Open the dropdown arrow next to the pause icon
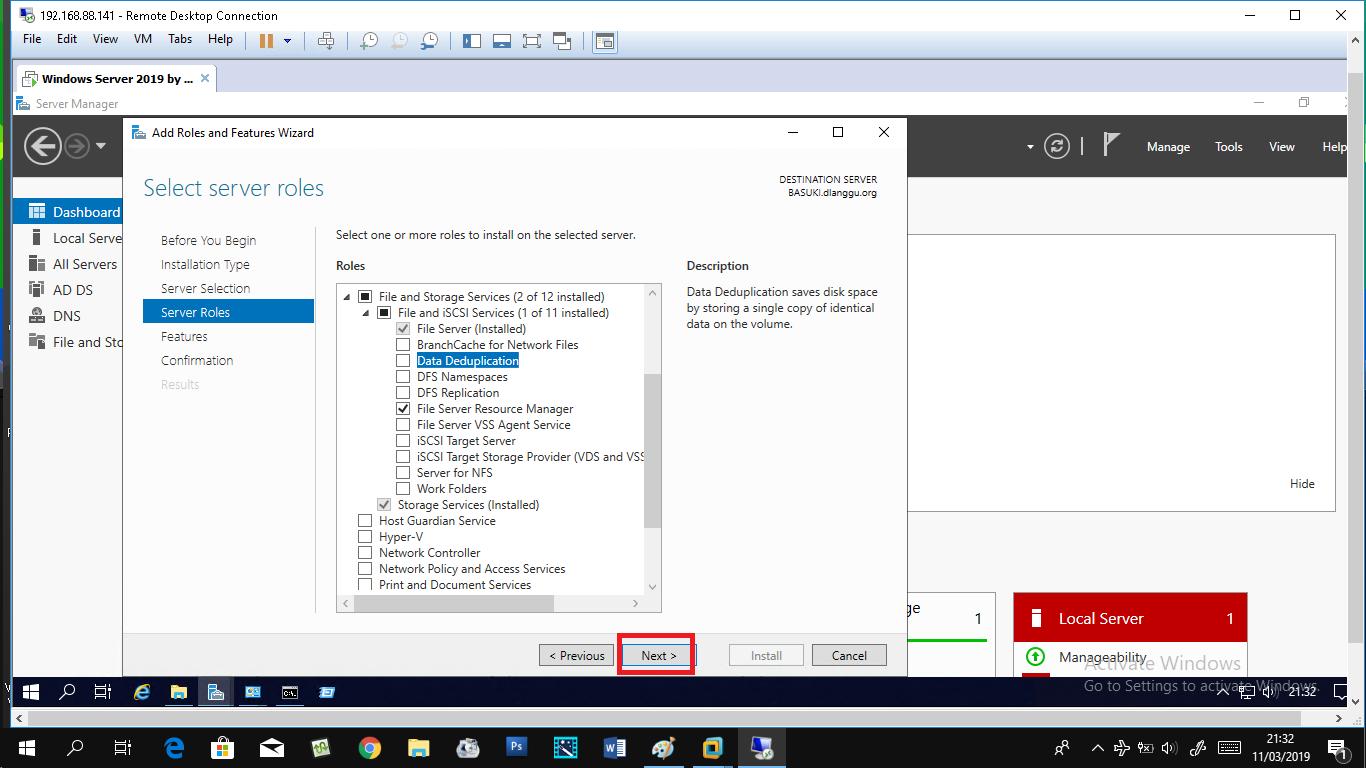 click(287, 41)
